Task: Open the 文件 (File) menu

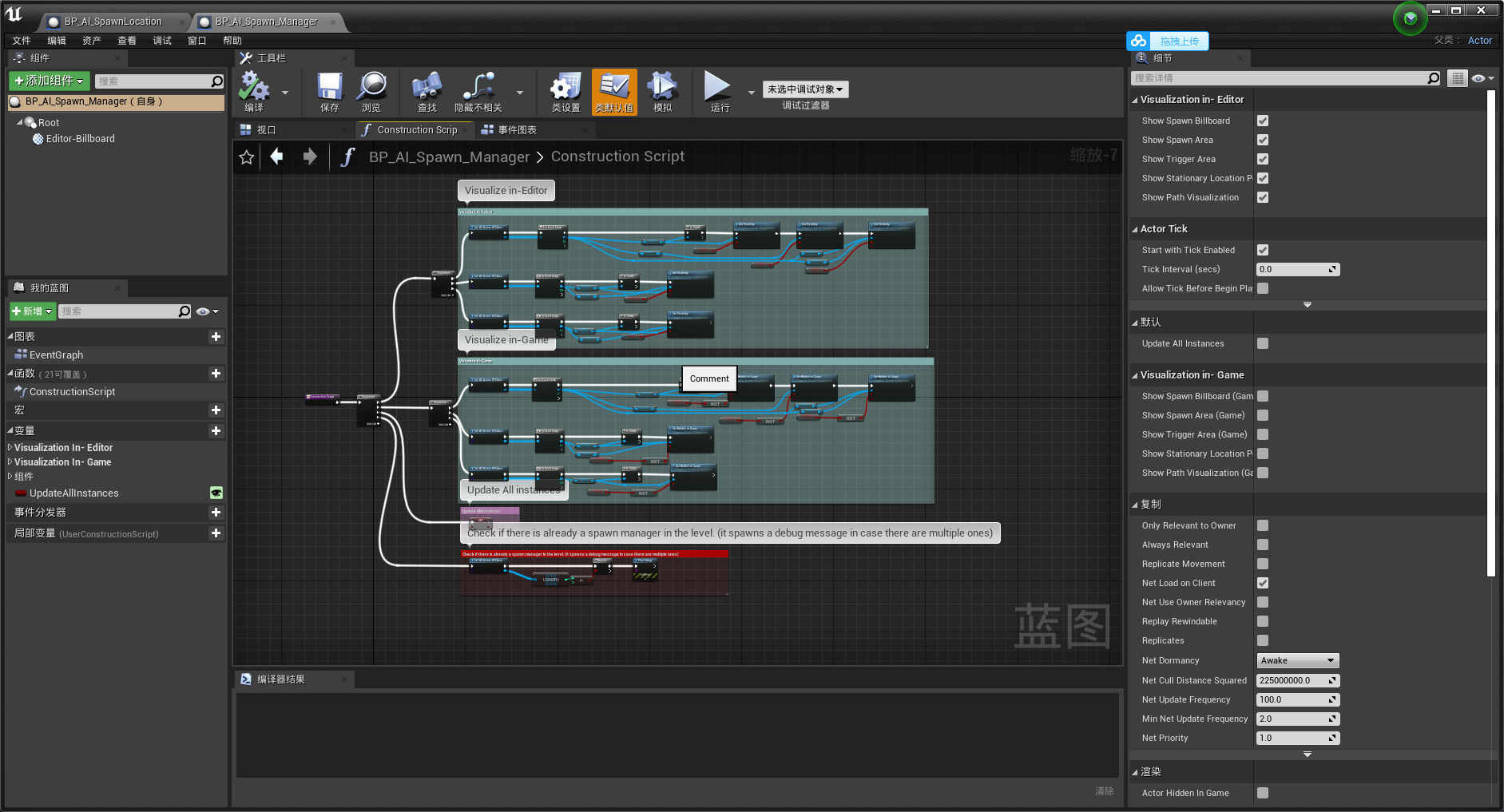Action: click(22, 41)
